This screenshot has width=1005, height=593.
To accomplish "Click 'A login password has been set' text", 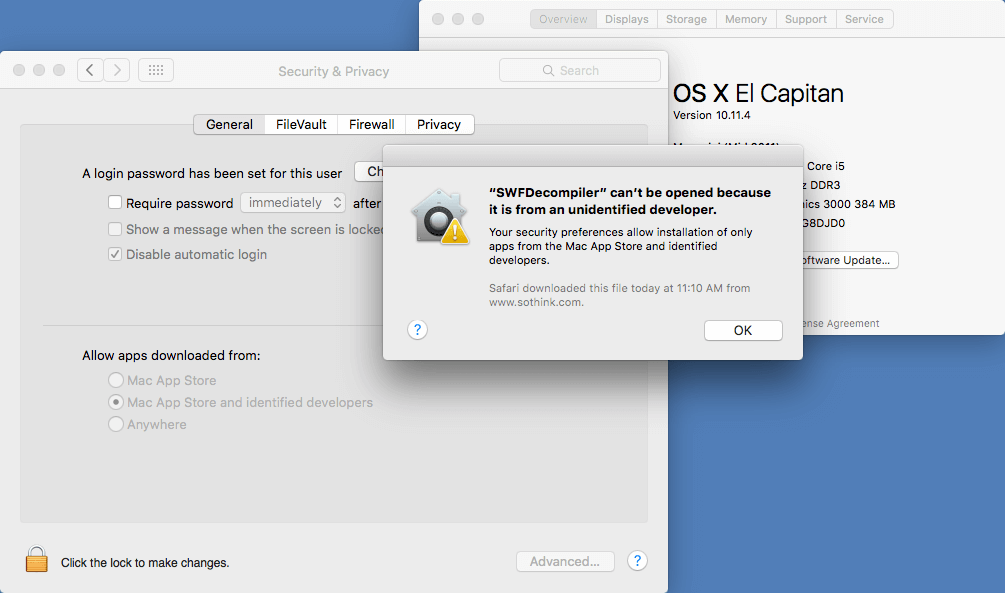I will click(x=212, y=173).
